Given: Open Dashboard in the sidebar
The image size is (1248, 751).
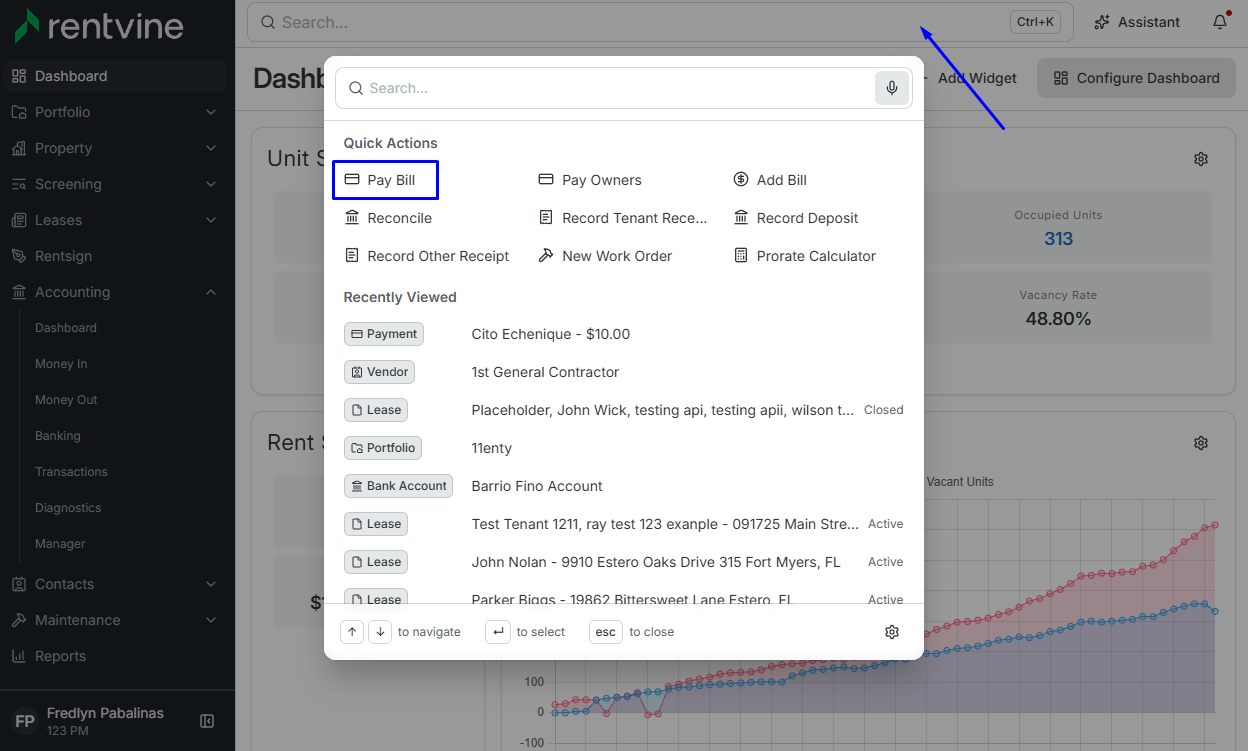Looking at the screenshot, I should point(117,76).
